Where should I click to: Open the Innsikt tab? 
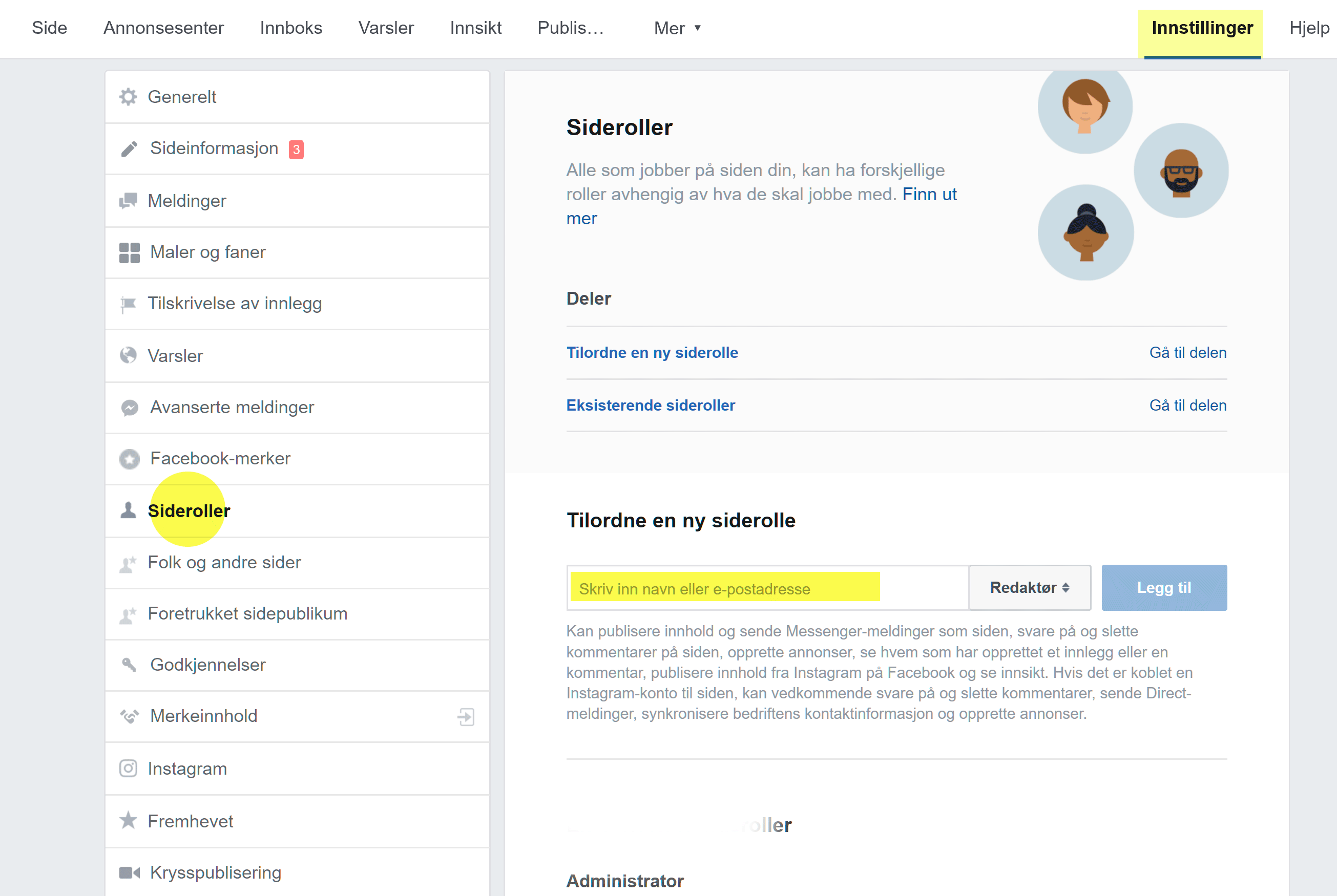pos(475,28)
